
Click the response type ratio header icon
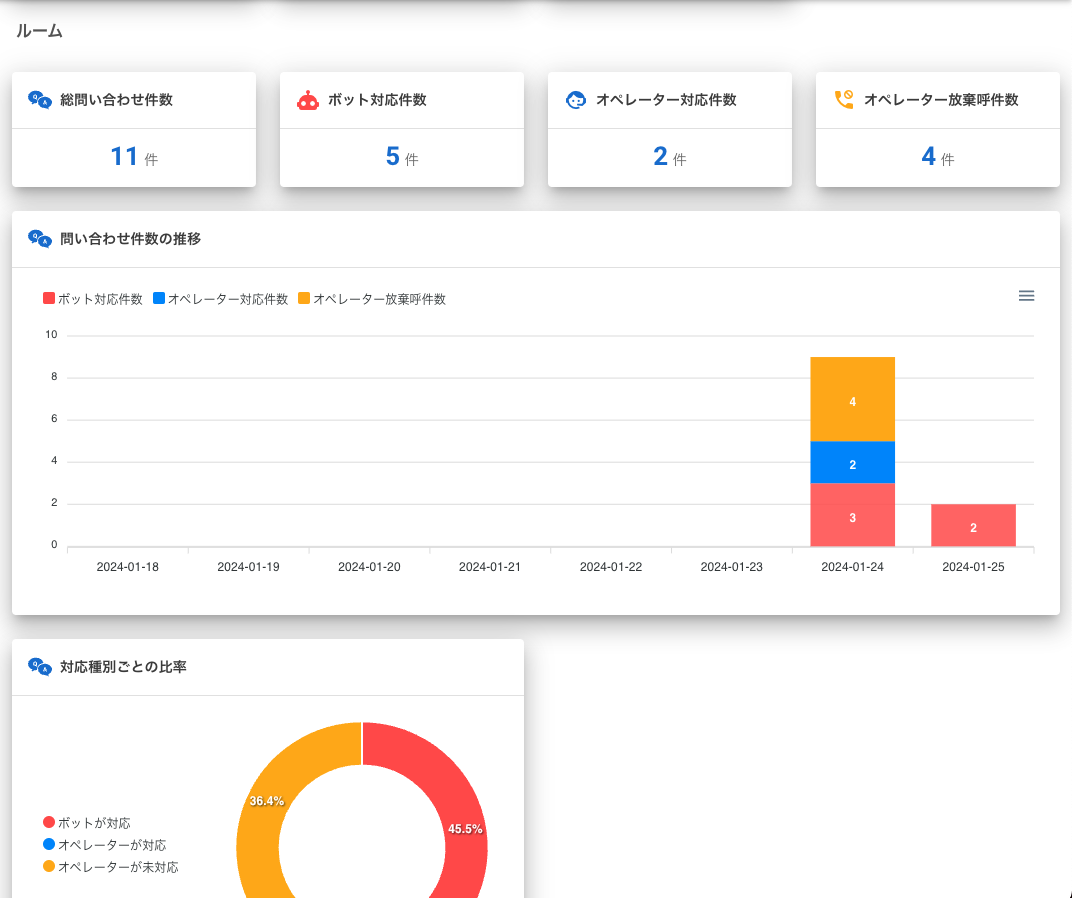[x=40, y=667]
